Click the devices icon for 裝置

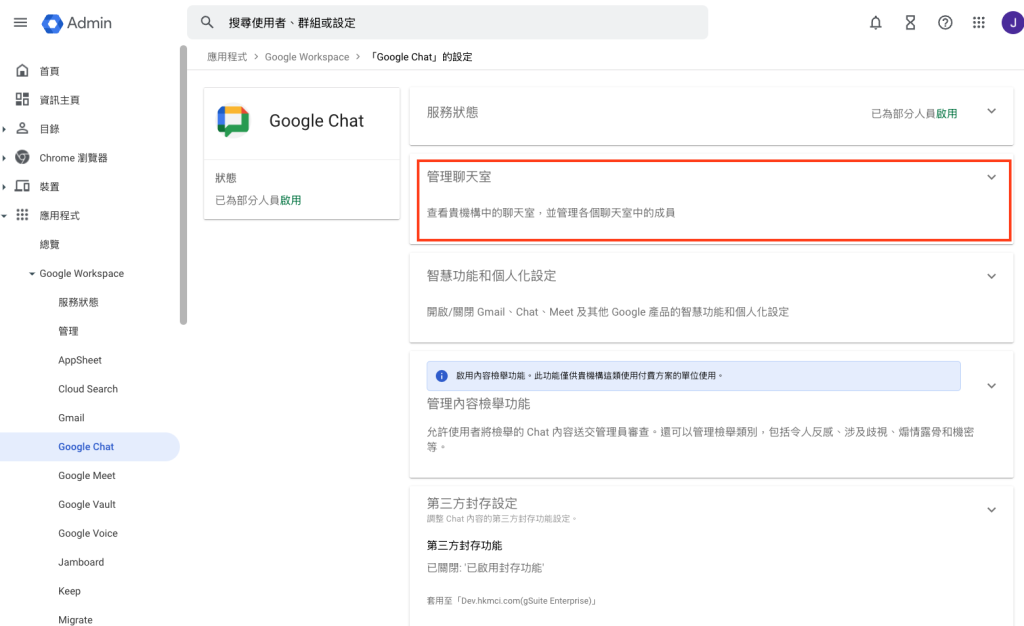coord(22,186)
